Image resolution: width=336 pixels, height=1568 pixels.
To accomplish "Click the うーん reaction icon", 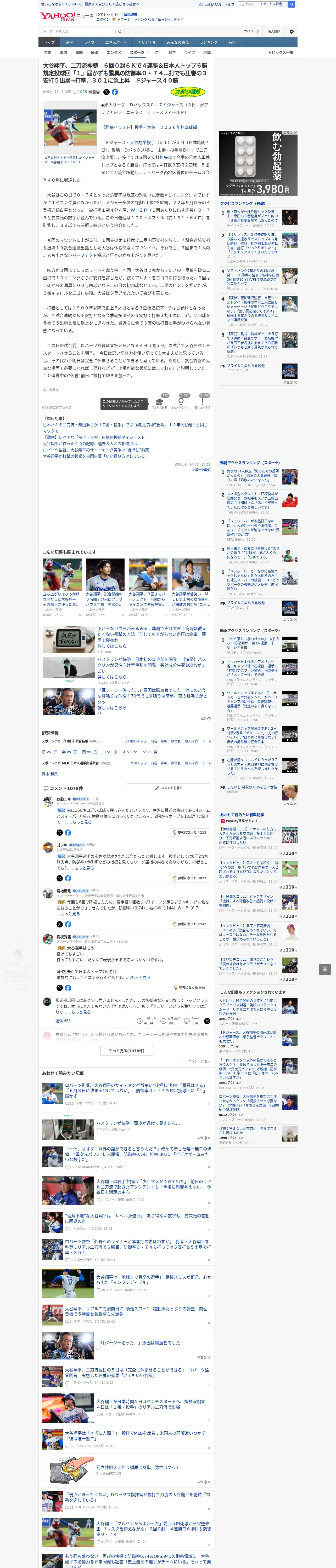I will tap(187, 1021).
